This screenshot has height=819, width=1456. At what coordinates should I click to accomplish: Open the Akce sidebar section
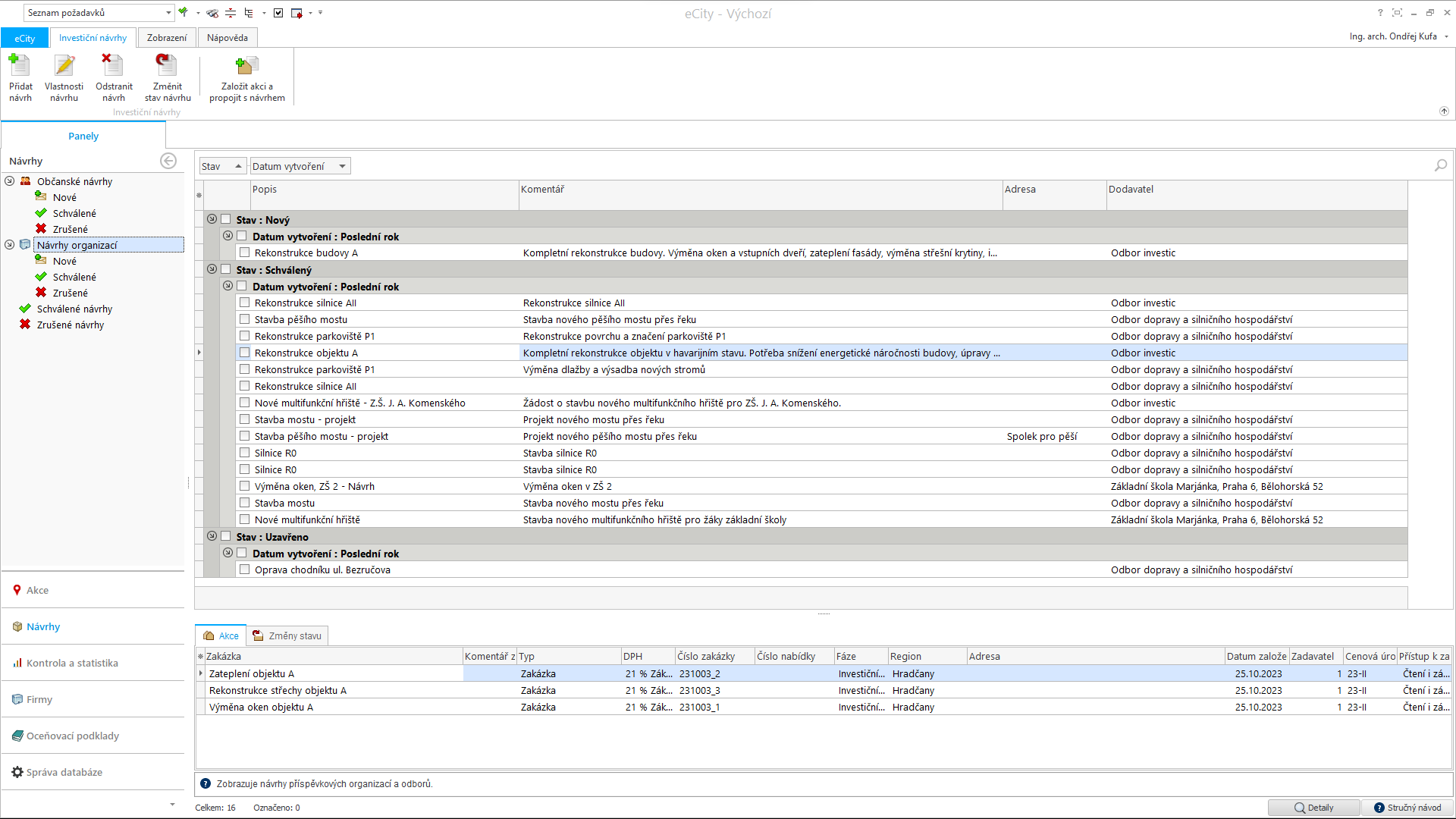tap(93, 590)
